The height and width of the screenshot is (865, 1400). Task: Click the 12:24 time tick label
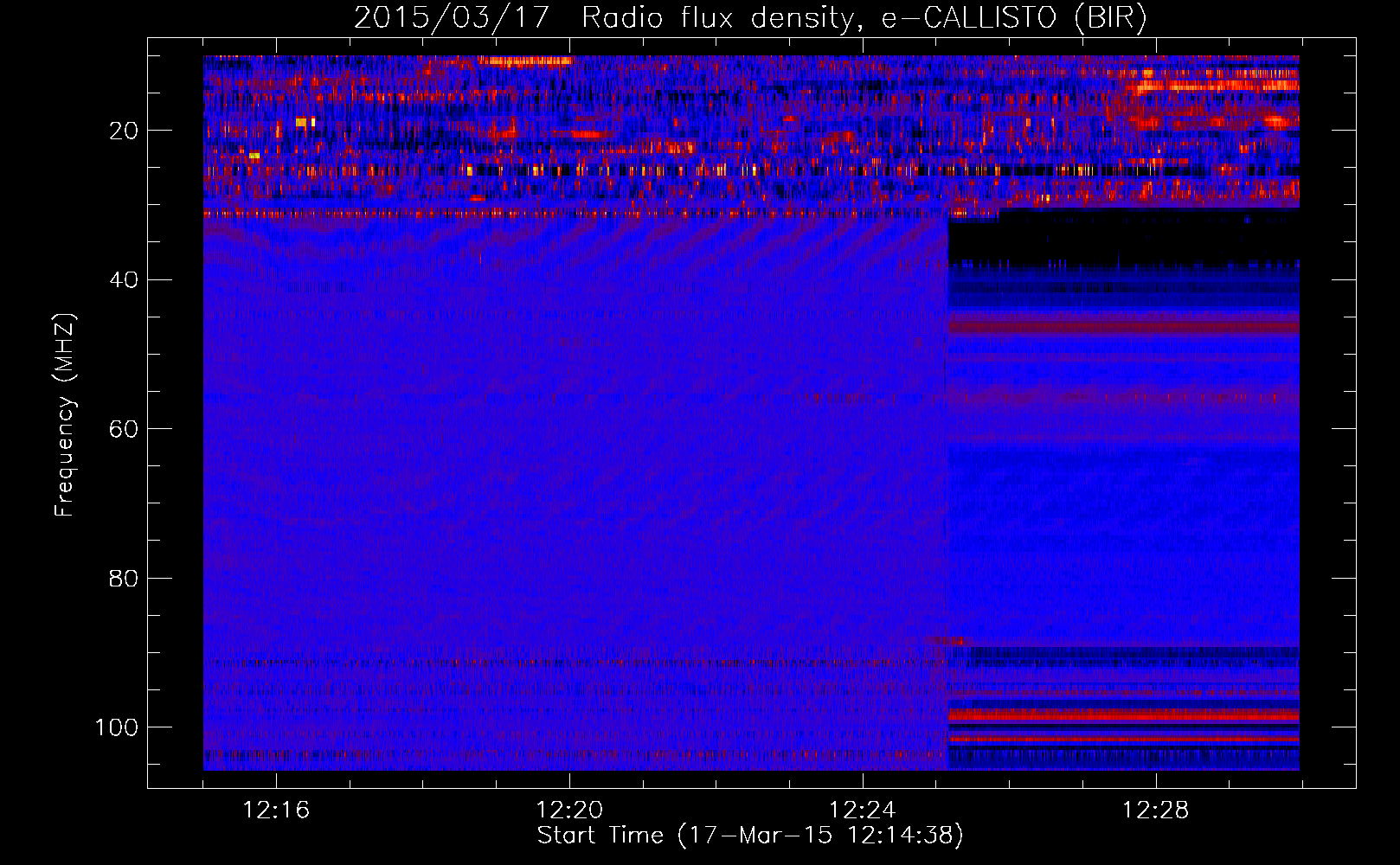click(x=863, y=811)
